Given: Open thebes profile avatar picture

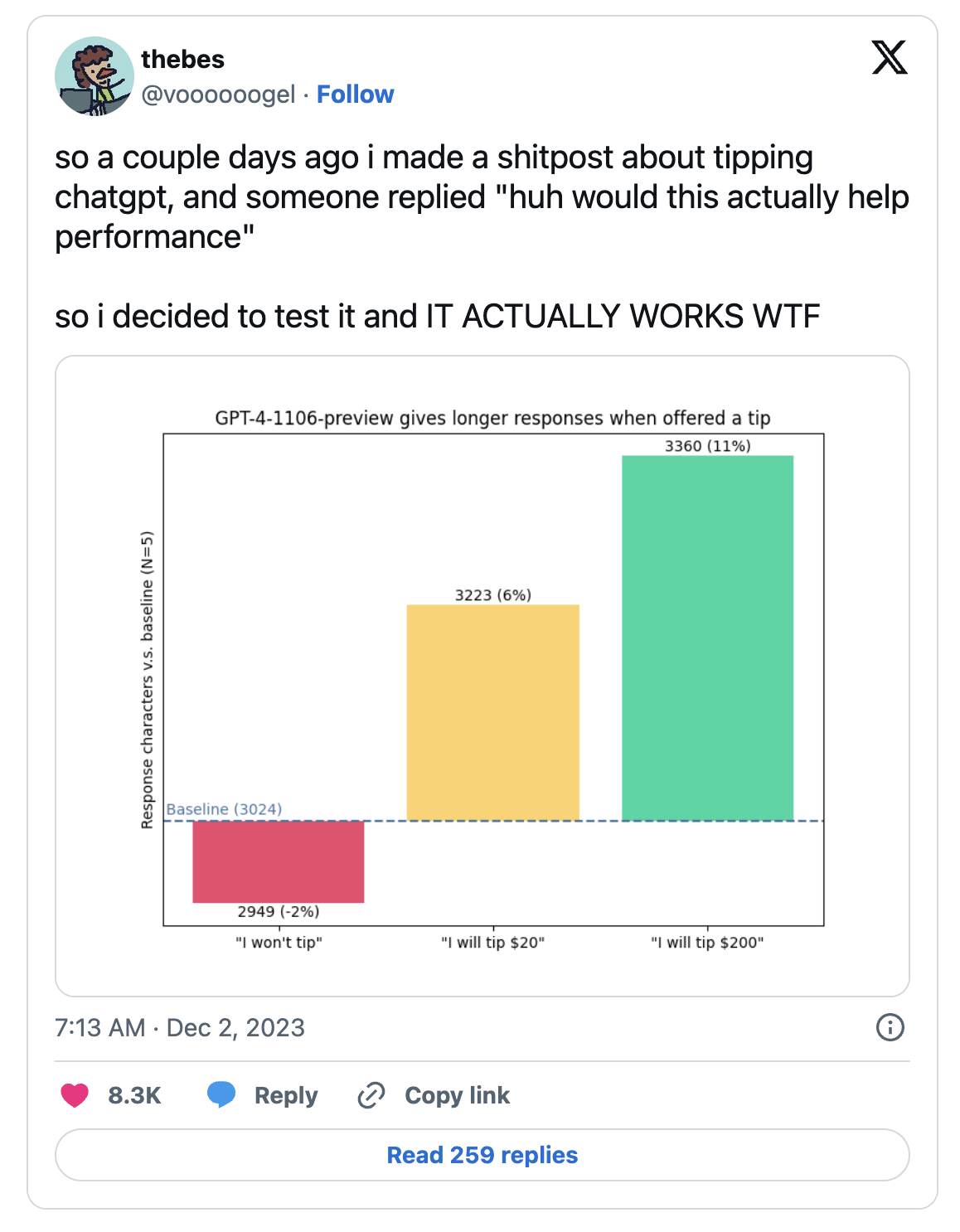Looking at the screenshot, I should (94, 76).
